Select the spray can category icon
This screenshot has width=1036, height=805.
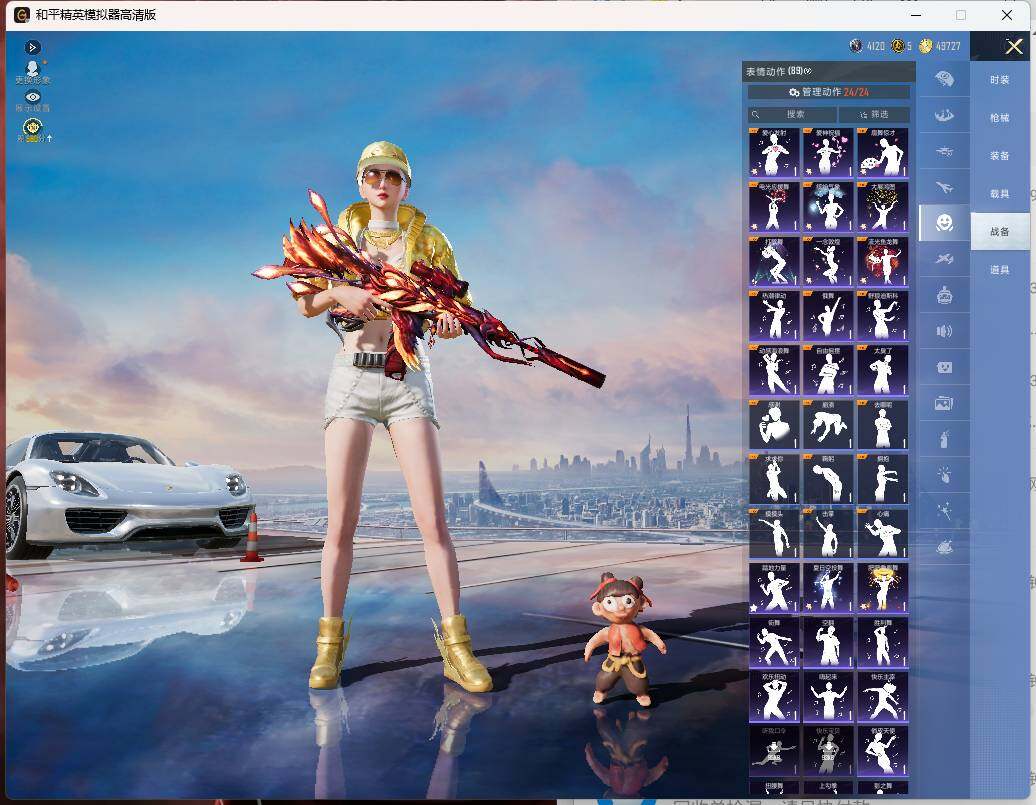(x=944, y=438)
